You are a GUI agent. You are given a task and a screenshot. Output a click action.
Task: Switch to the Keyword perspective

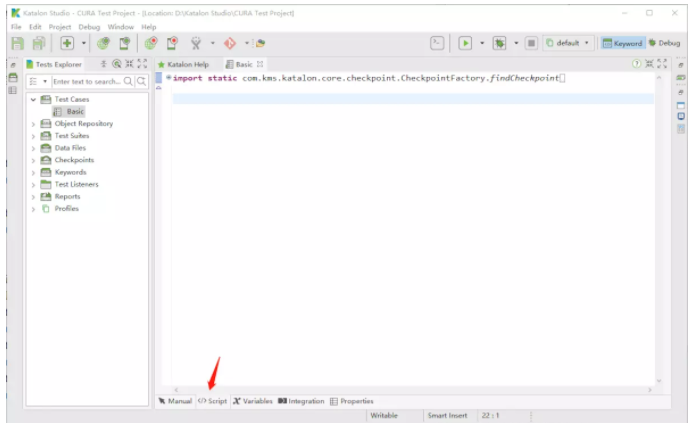click(622, 43)
